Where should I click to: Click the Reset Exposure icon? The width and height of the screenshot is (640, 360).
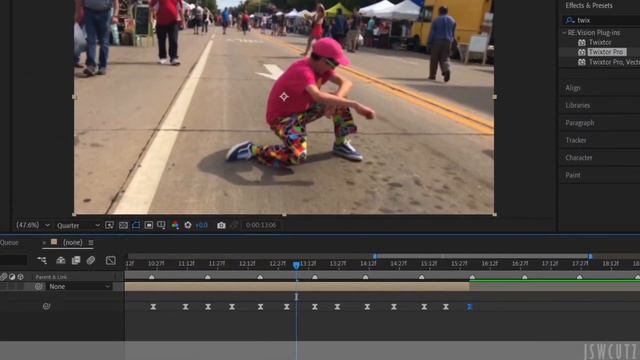point(188,225)
